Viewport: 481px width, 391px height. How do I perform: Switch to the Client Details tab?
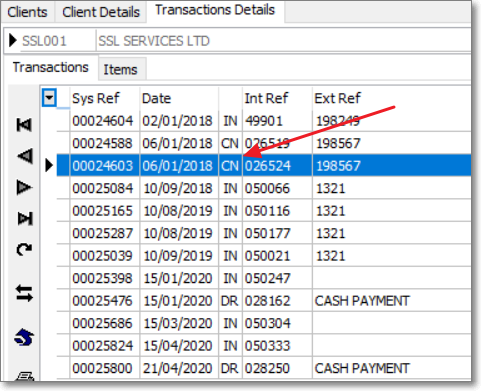101,12
